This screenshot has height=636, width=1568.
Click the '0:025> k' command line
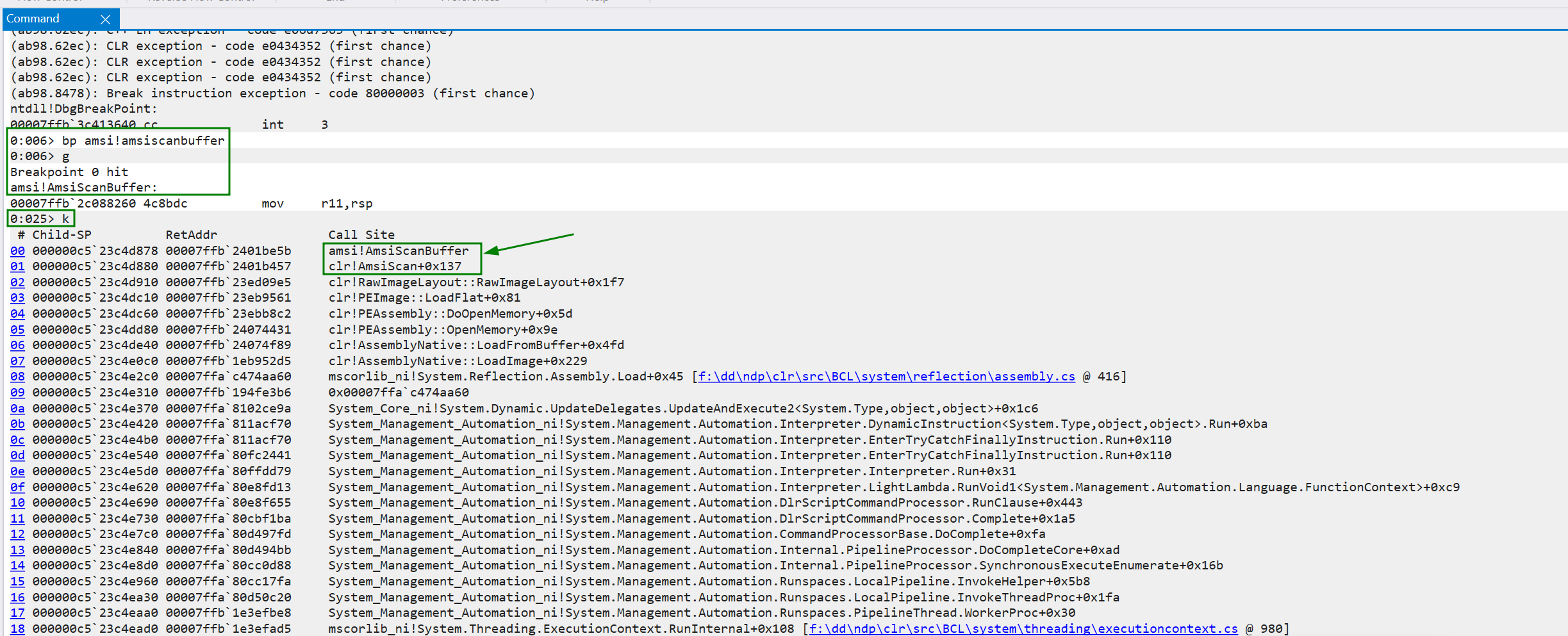pos(40,219)
